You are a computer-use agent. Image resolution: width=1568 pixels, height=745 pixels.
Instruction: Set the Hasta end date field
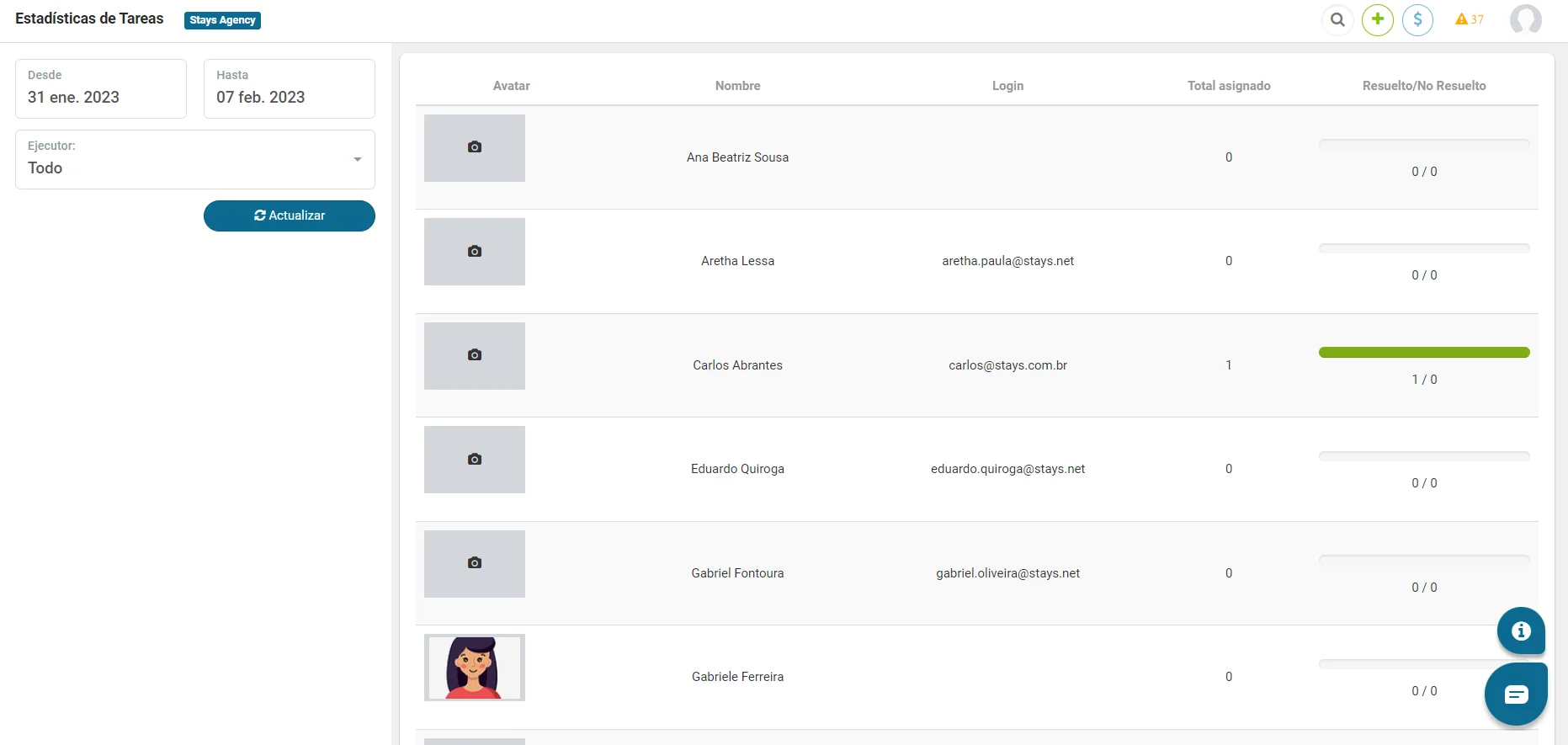(290, 88)
